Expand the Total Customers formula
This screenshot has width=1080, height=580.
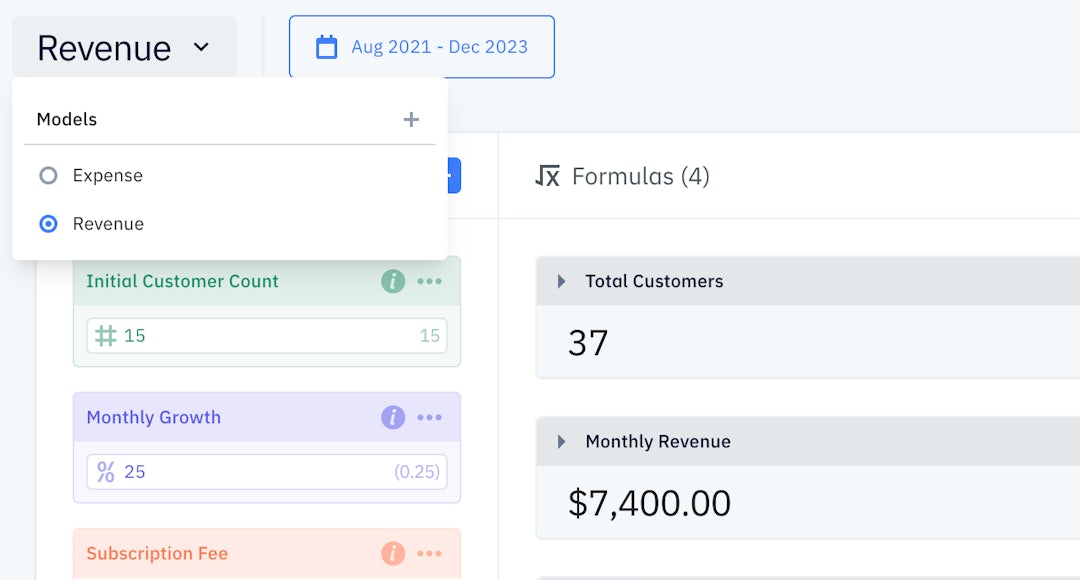coord(561,282)
